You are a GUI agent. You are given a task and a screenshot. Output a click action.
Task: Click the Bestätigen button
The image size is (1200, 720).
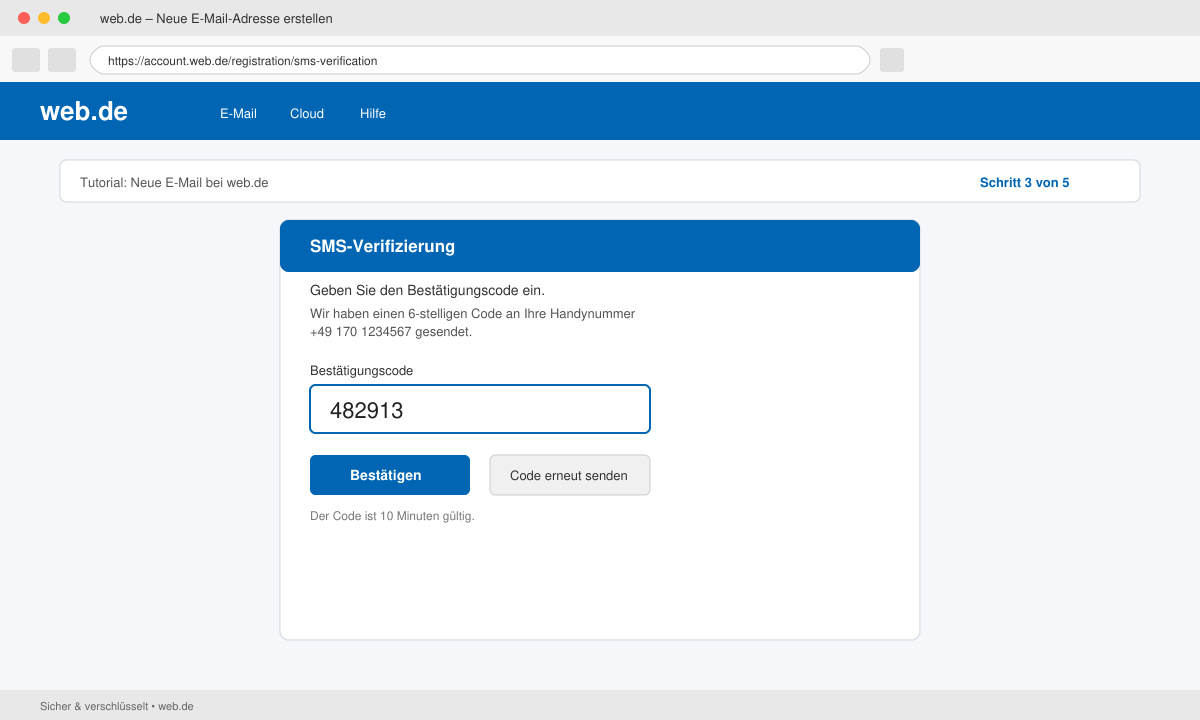tap(390, 475)
